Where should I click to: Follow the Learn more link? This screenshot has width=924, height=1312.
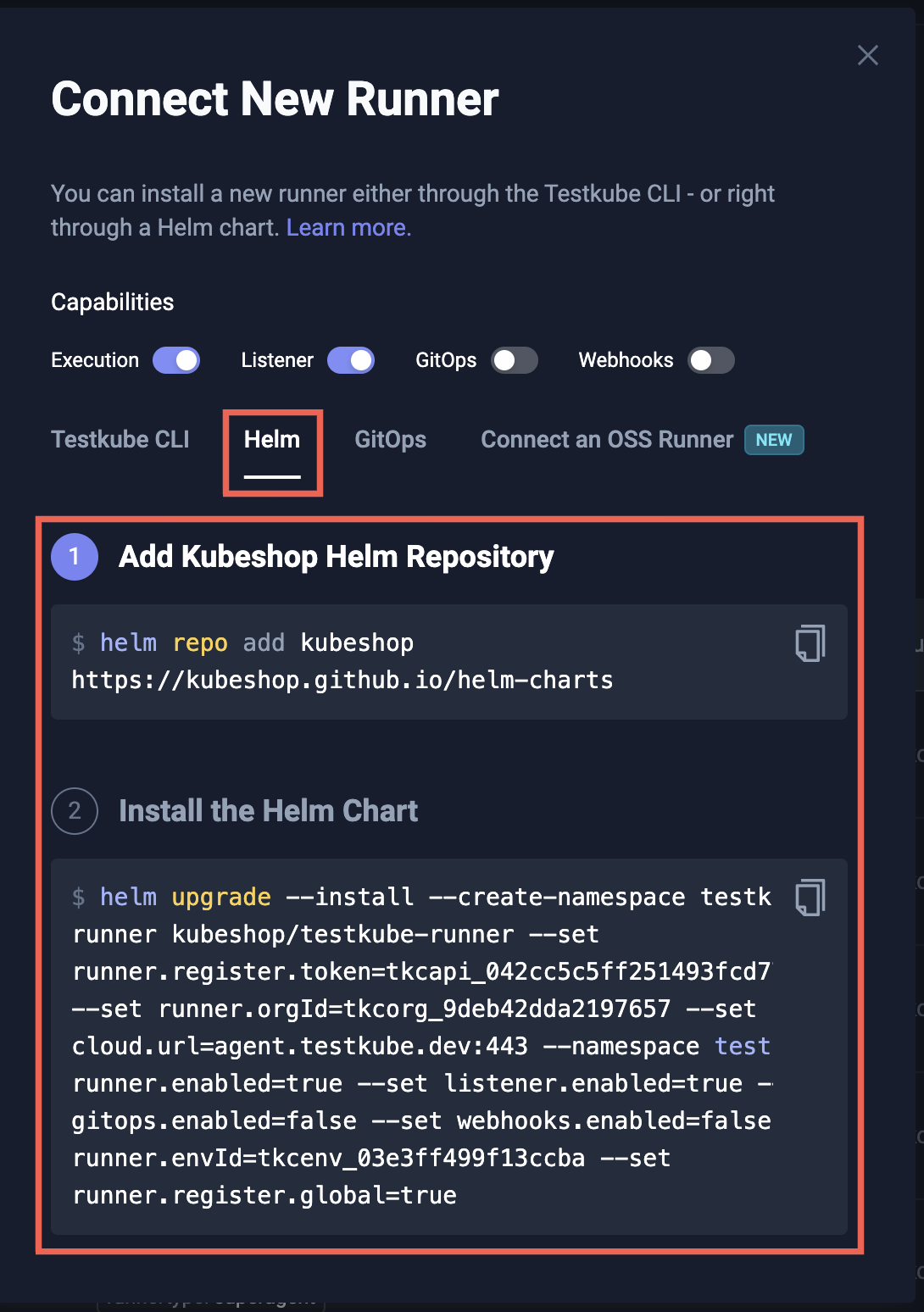pyautogui.click(x=348, y=227)
